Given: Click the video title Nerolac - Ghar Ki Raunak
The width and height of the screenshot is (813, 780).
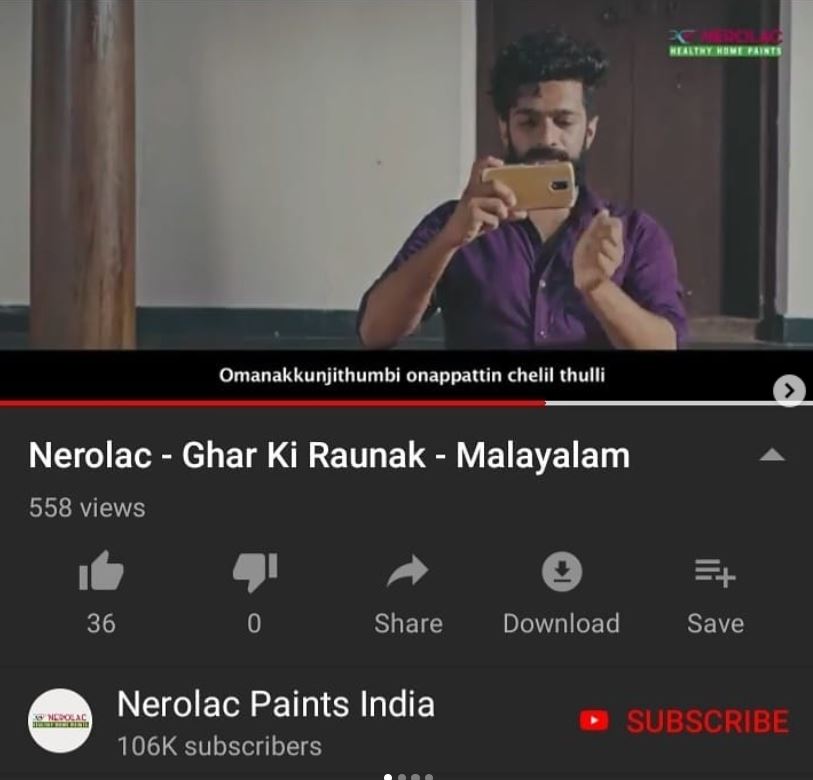Looking at the screenshot, I should [329, 455].
